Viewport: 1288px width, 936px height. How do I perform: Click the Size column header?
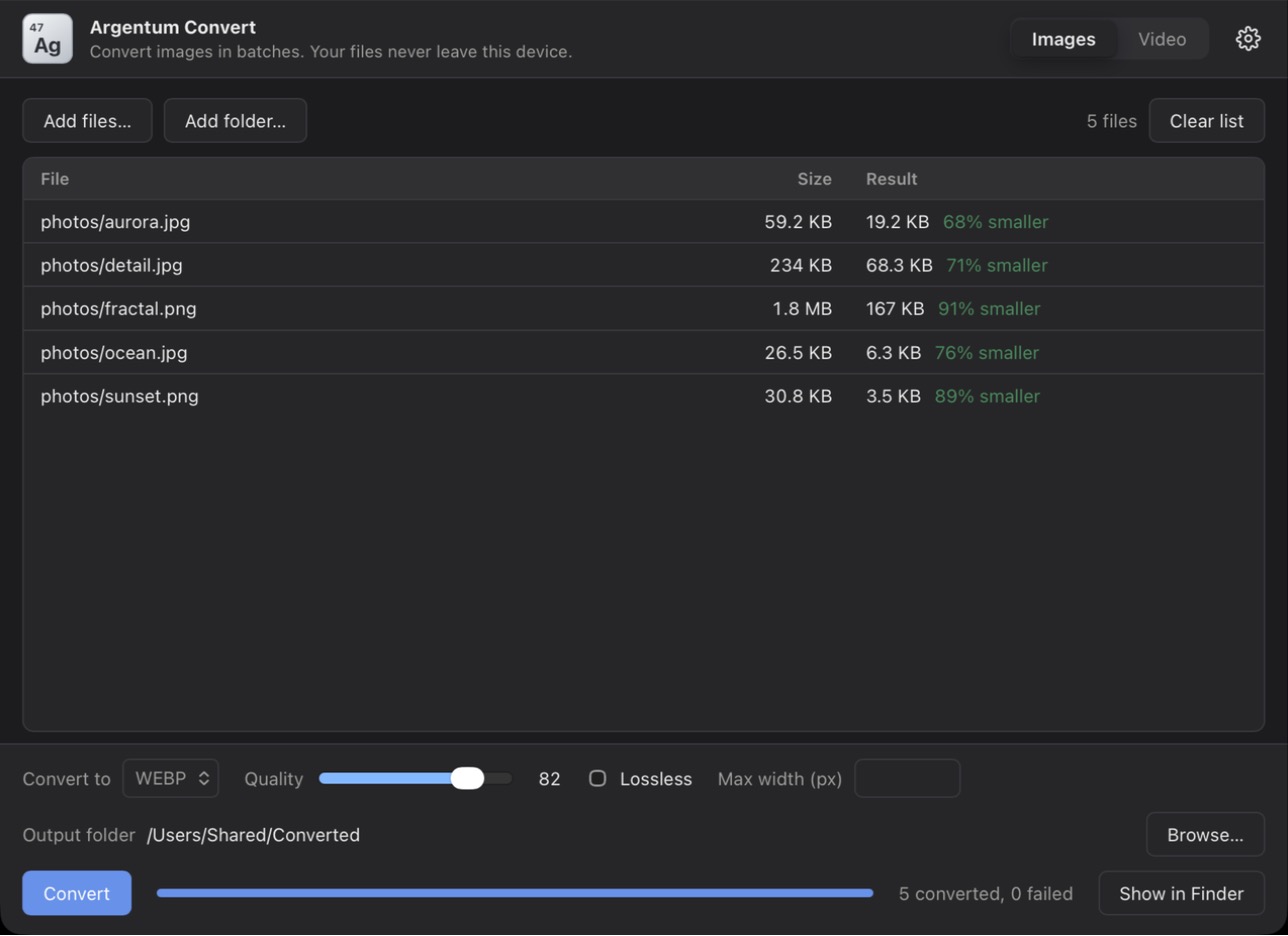click(x=814, y=179)
